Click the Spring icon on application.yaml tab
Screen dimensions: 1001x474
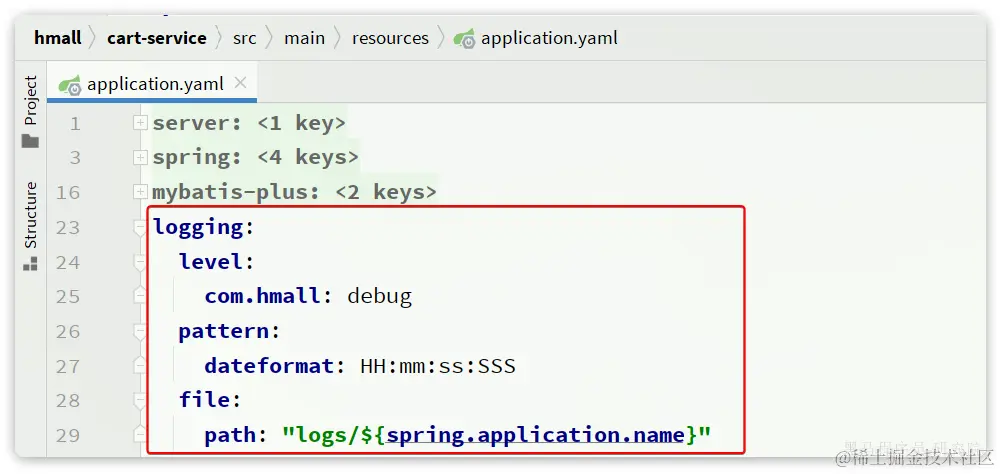coord(70,85)
